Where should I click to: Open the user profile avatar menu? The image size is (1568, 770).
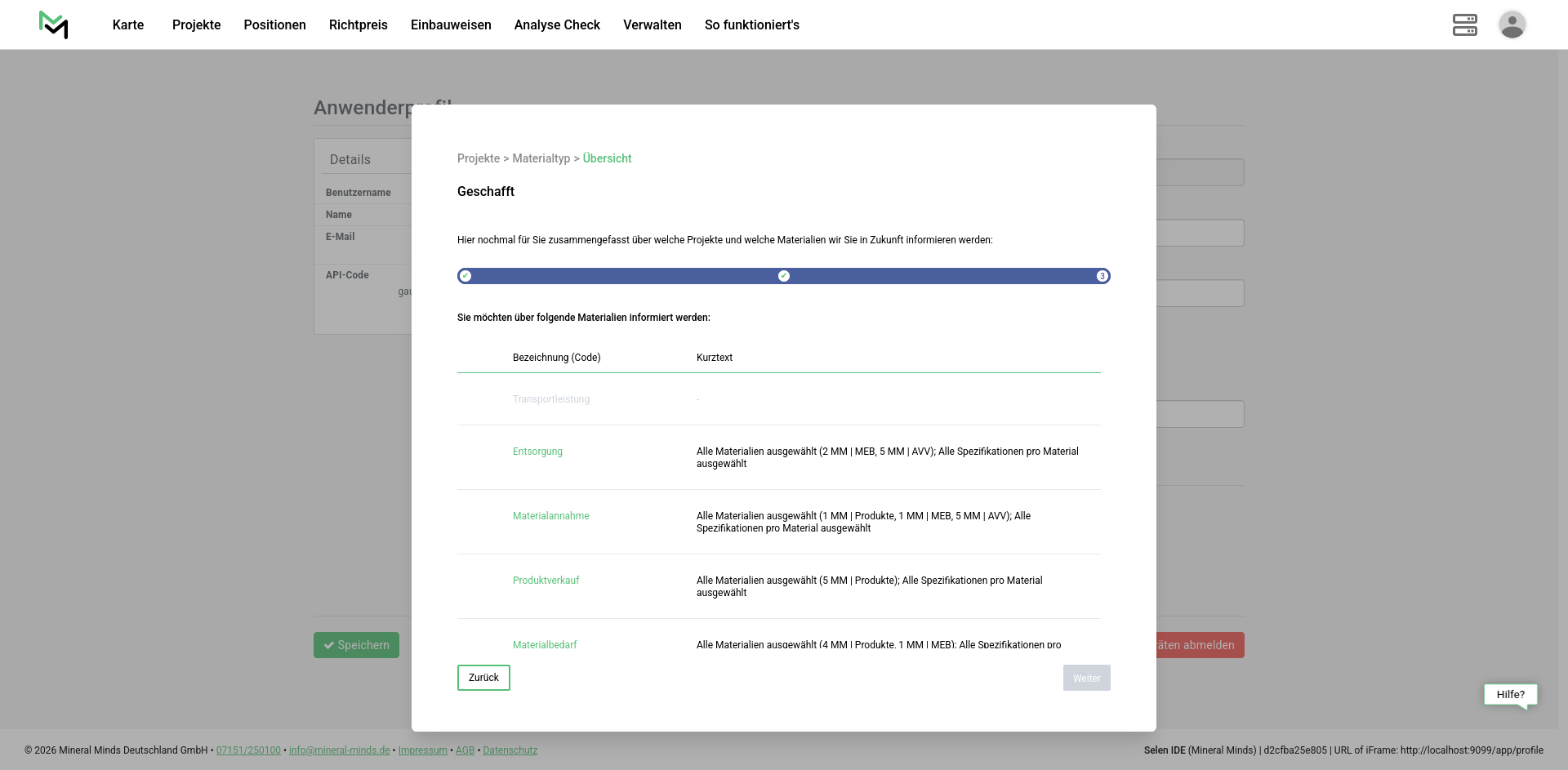click(x=1512, y=24)
